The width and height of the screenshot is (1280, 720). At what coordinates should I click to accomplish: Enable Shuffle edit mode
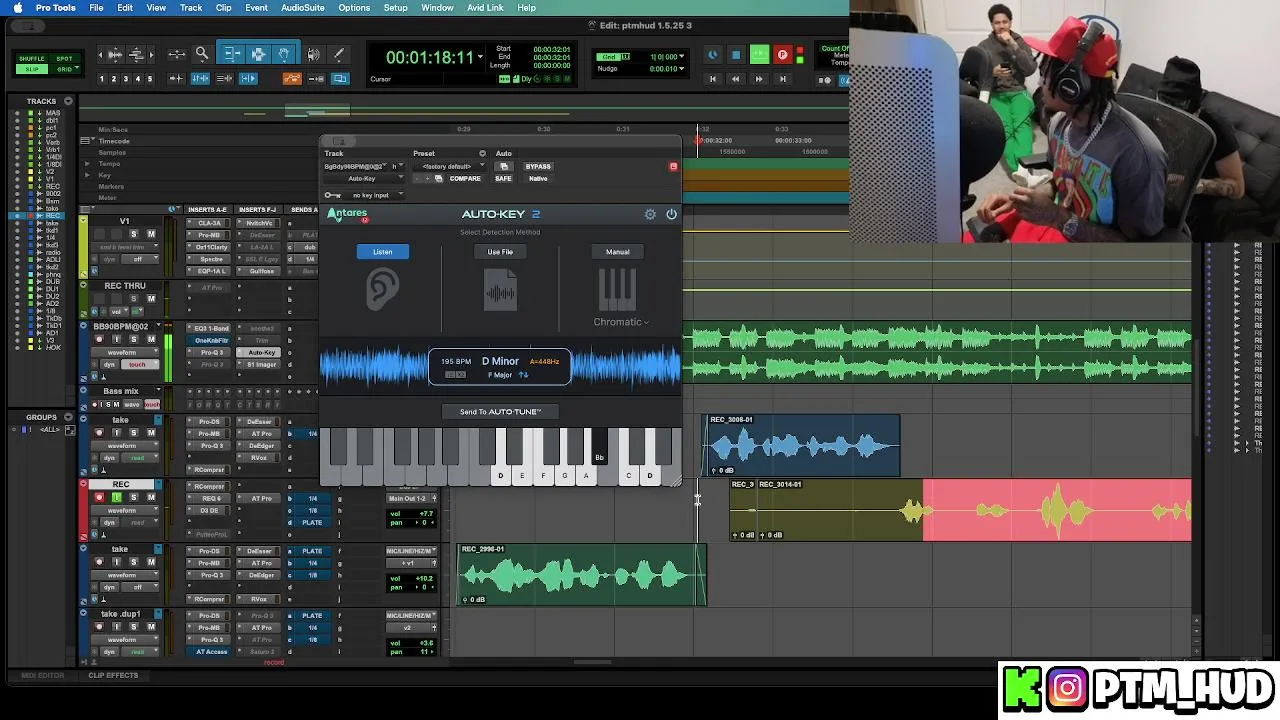(x=32, y=59)
